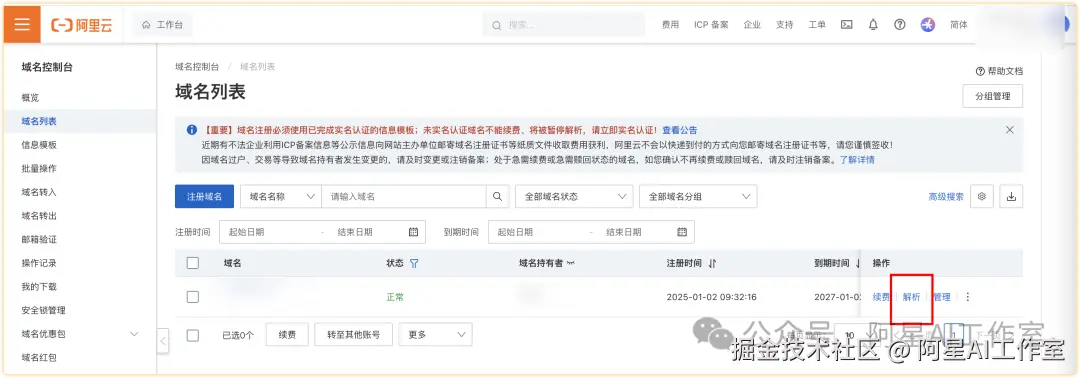Open 概览 in the sidebar
This screenshot has width=1080, height=378.
point(30,98)
